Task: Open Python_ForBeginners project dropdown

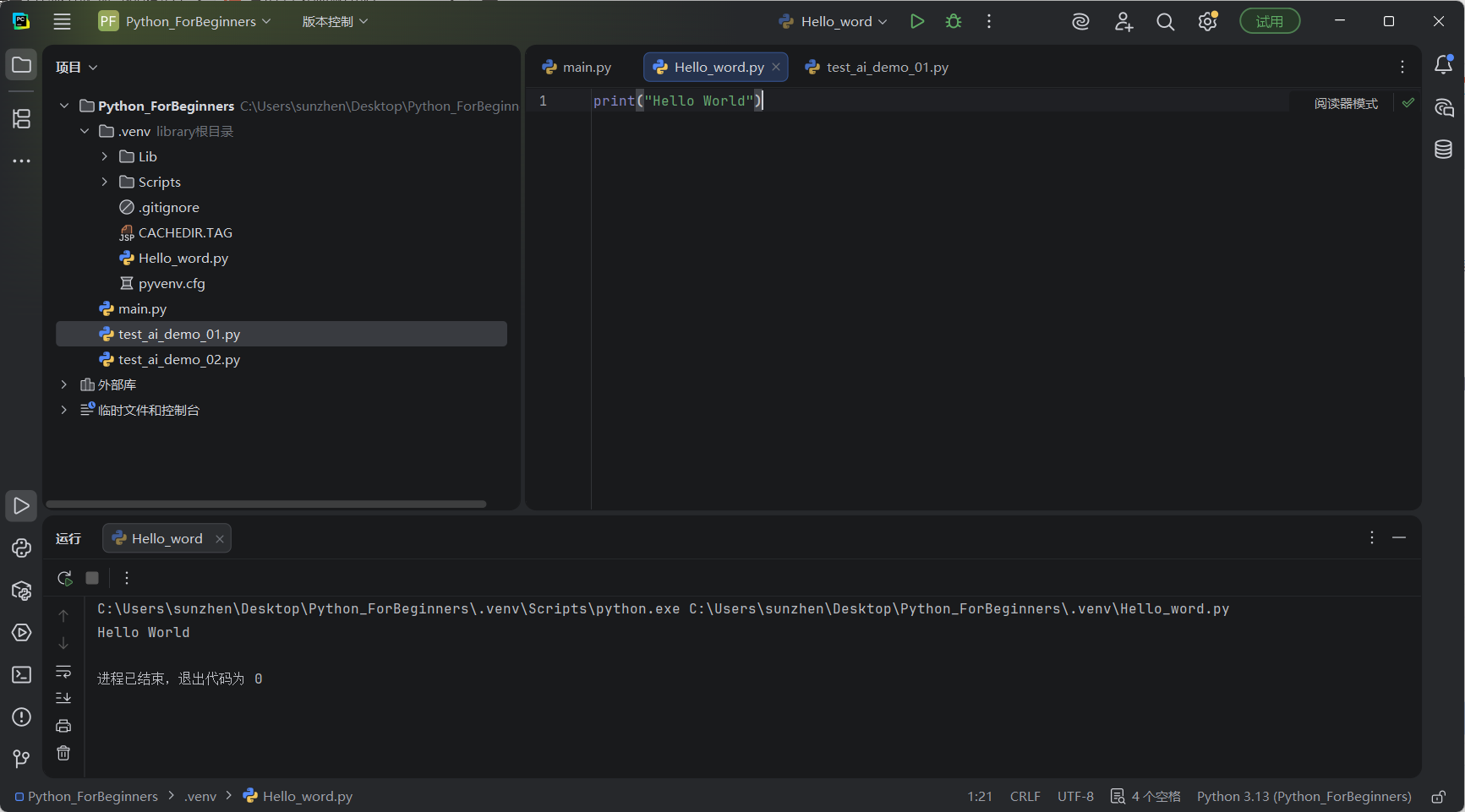Action: coord(185,22)
